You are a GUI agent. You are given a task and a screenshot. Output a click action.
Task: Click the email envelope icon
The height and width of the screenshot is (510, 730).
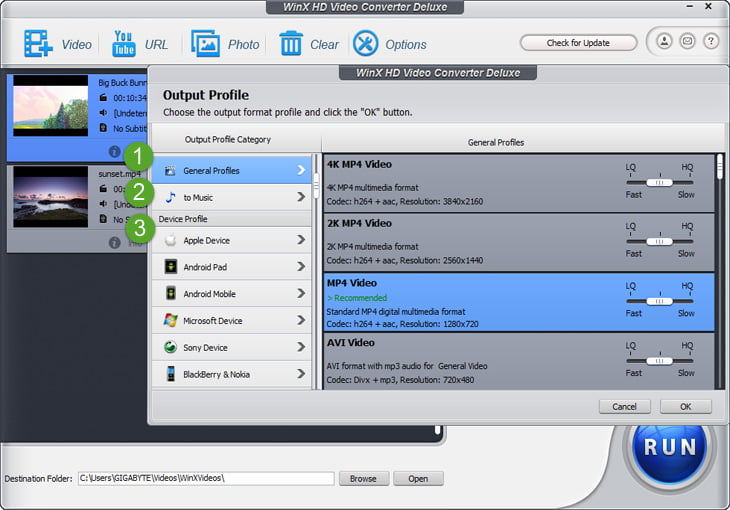click(688, 42)
